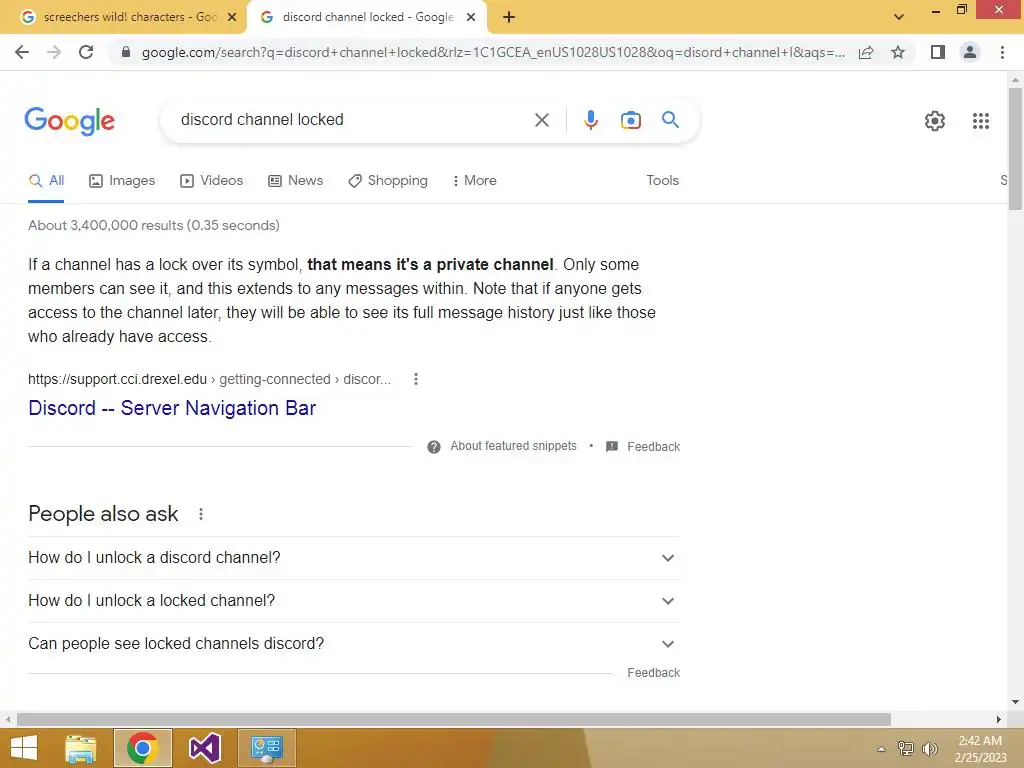Screen dimensions: 1024x768
Task: Click the address bar URL
Action: pyautogui.click(x=493, y=52)
